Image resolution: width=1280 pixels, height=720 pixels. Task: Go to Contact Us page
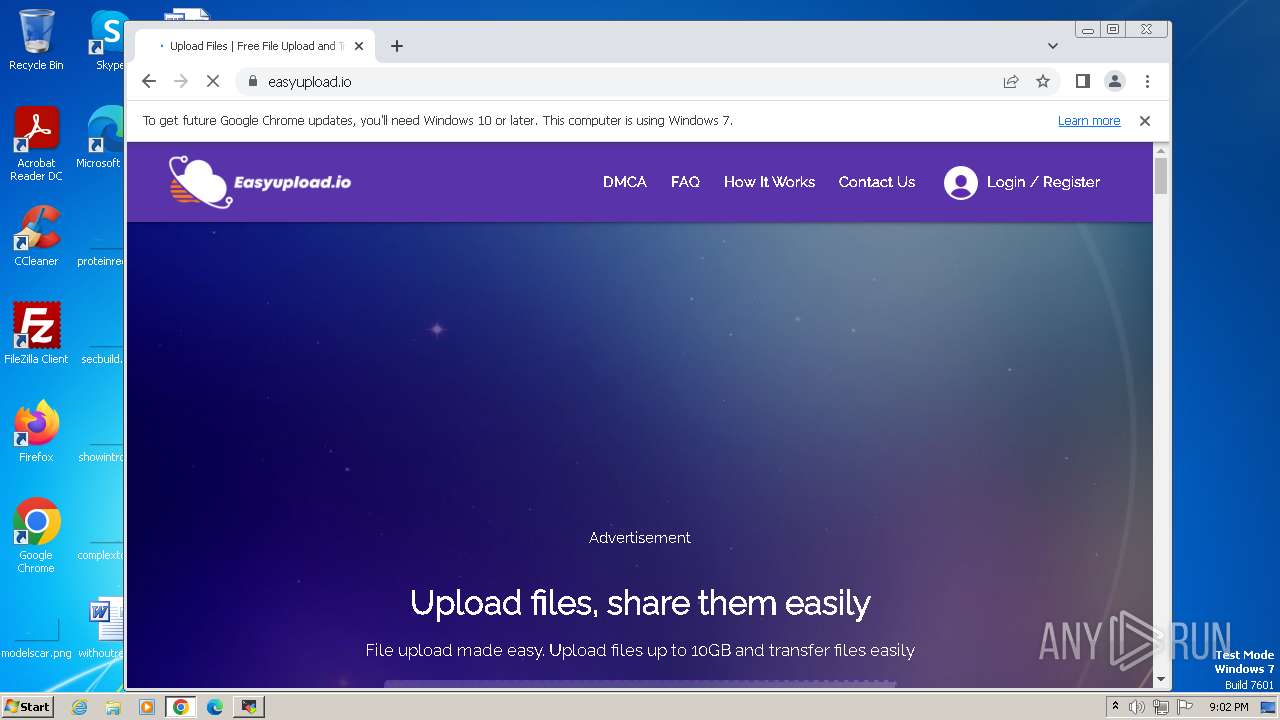point(877,182)
